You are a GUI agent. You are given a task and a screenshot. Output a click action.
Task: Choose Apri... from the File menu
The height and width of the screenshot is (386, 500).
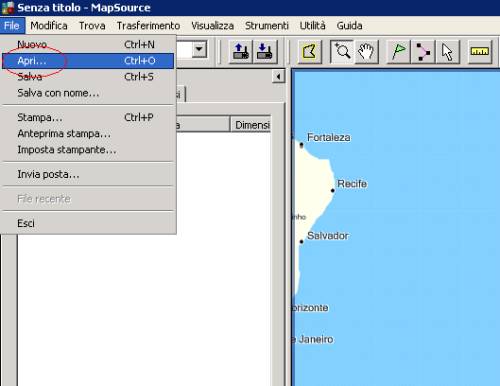tap(88, 61)
